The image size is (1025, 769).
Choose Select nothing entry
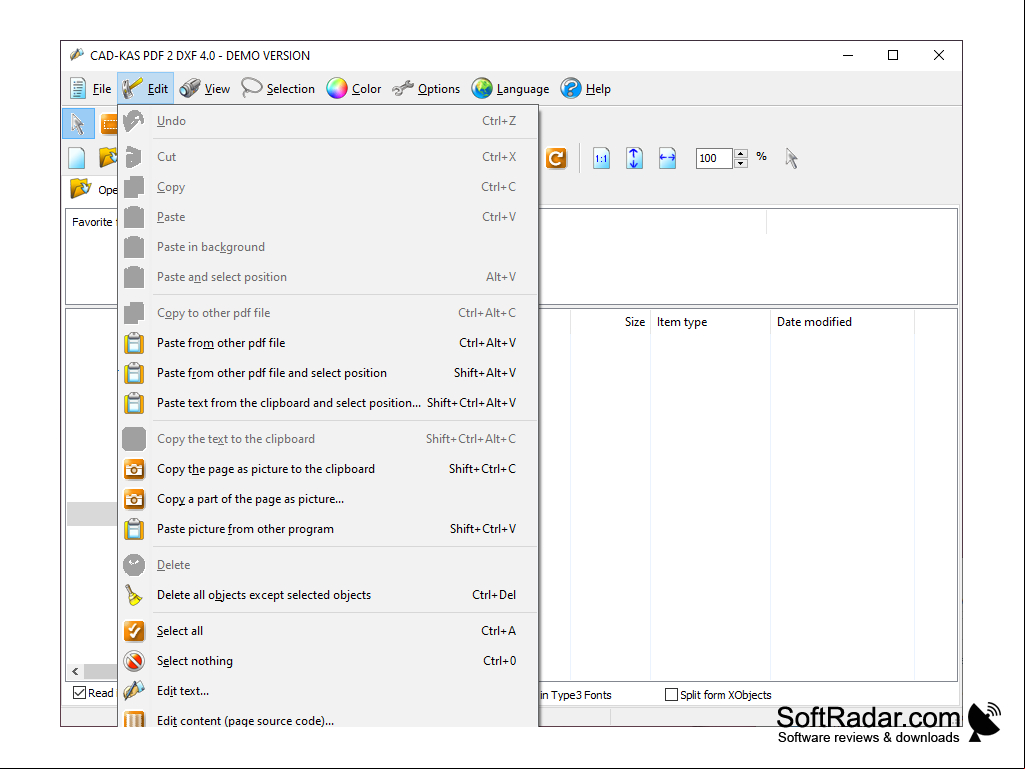(329, 661)
